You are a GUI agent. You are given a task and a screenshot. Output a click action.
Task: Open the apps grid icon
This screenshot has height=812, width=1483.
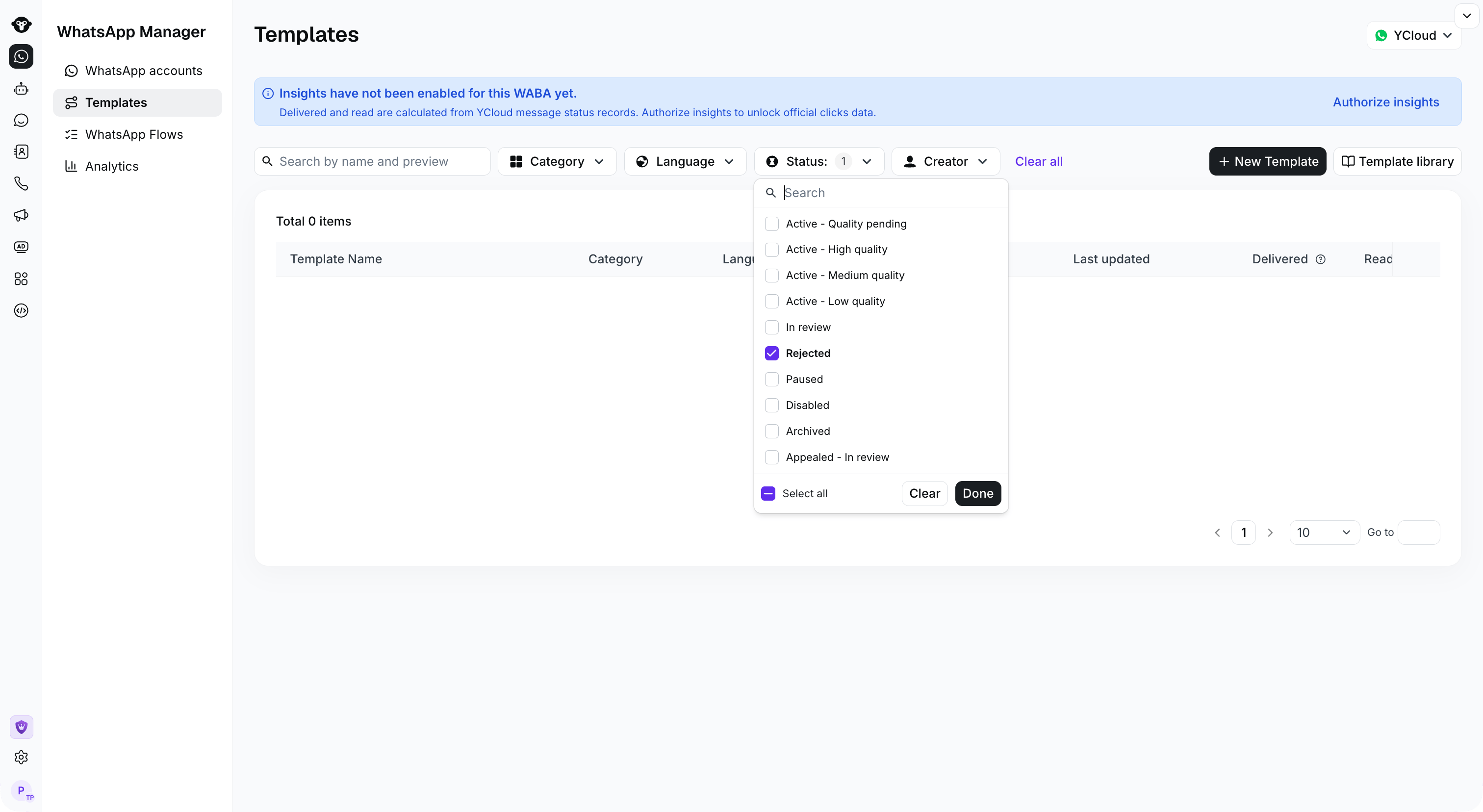pos(21,279)
